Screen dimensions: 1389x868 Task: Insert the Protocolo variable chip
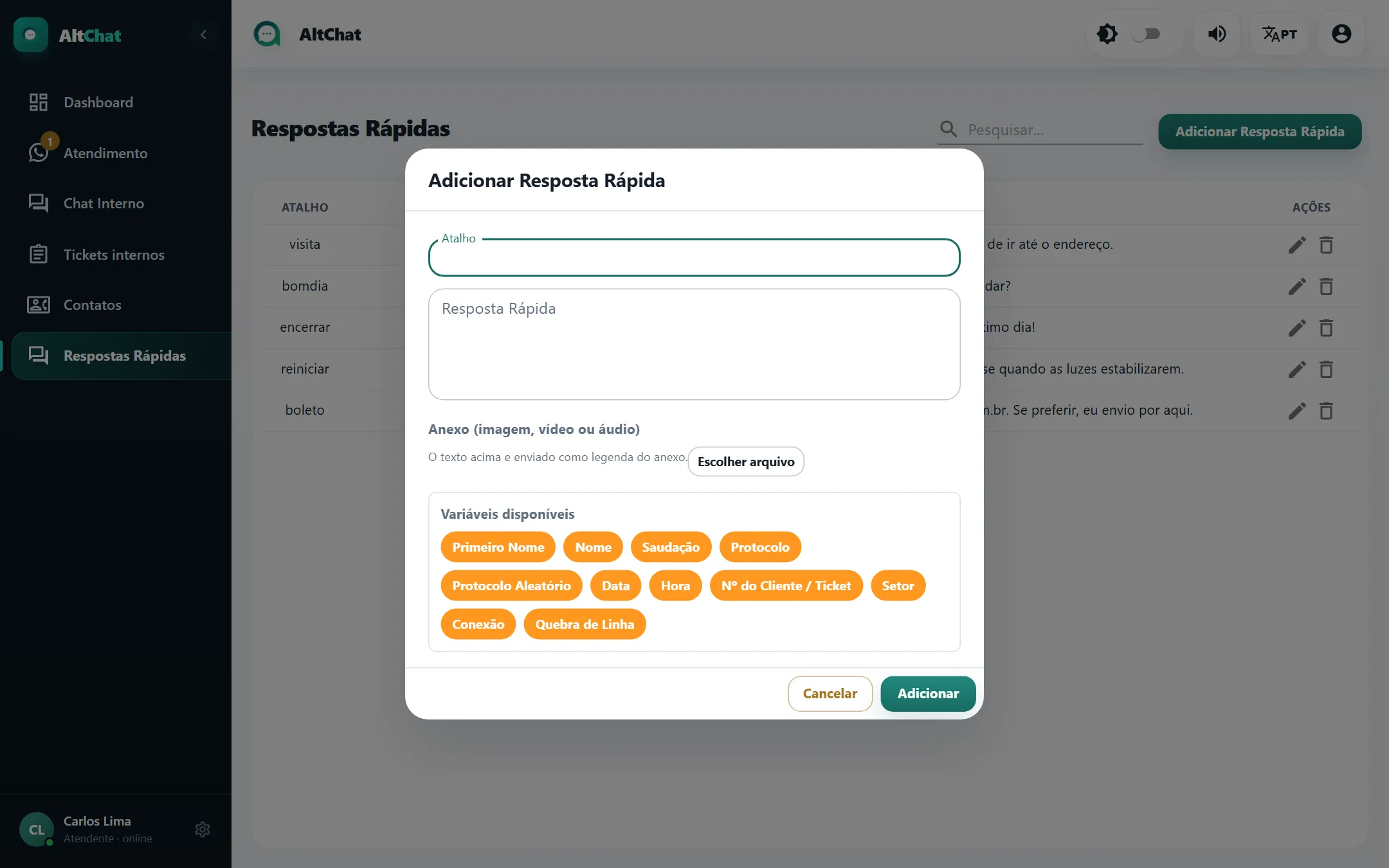[x=760, y=547]
